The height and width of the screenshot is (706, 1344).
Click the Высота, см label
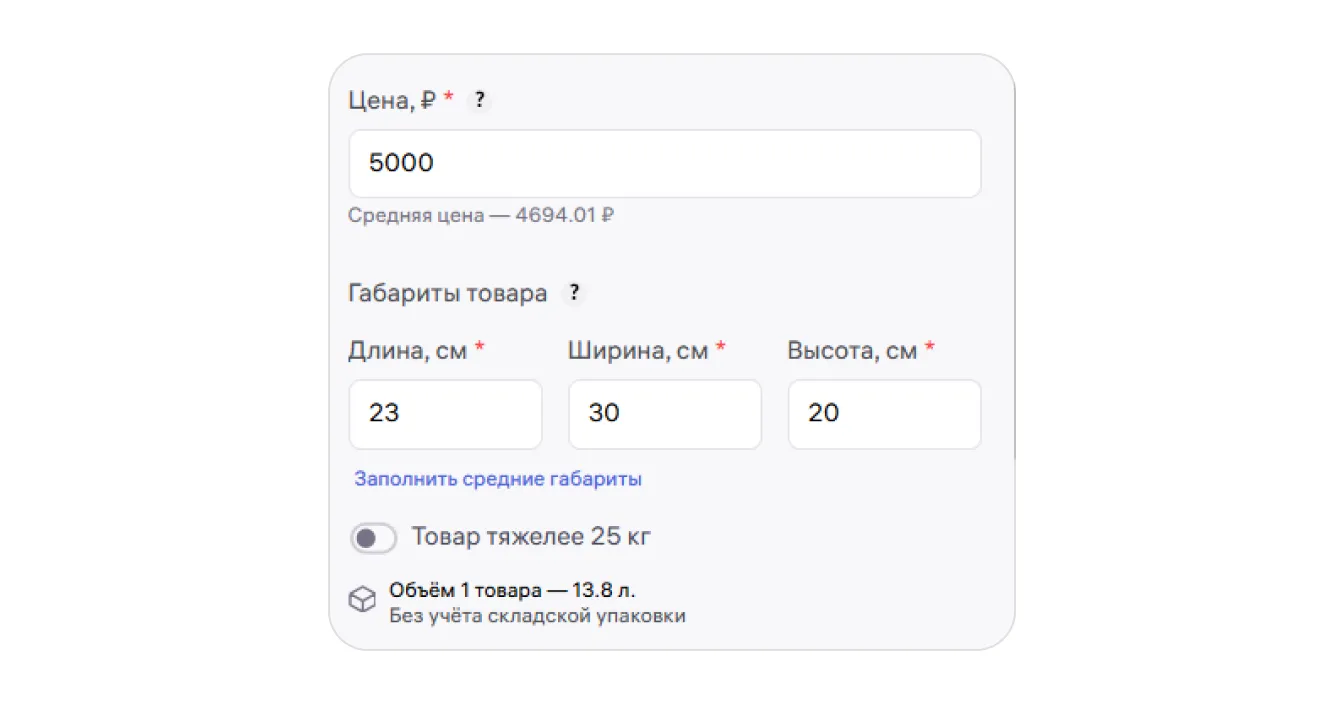852,351
